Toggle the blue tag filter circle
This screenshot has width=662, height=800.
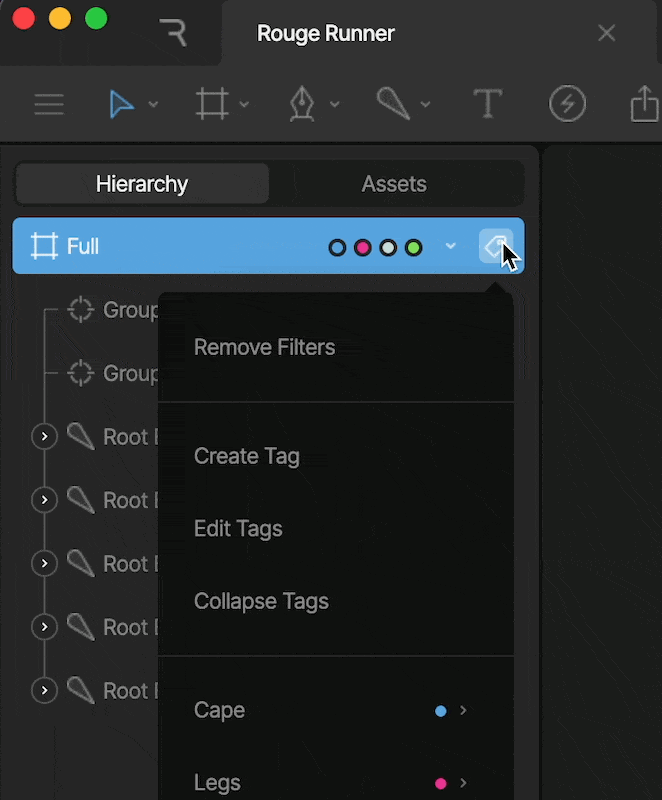337,248
